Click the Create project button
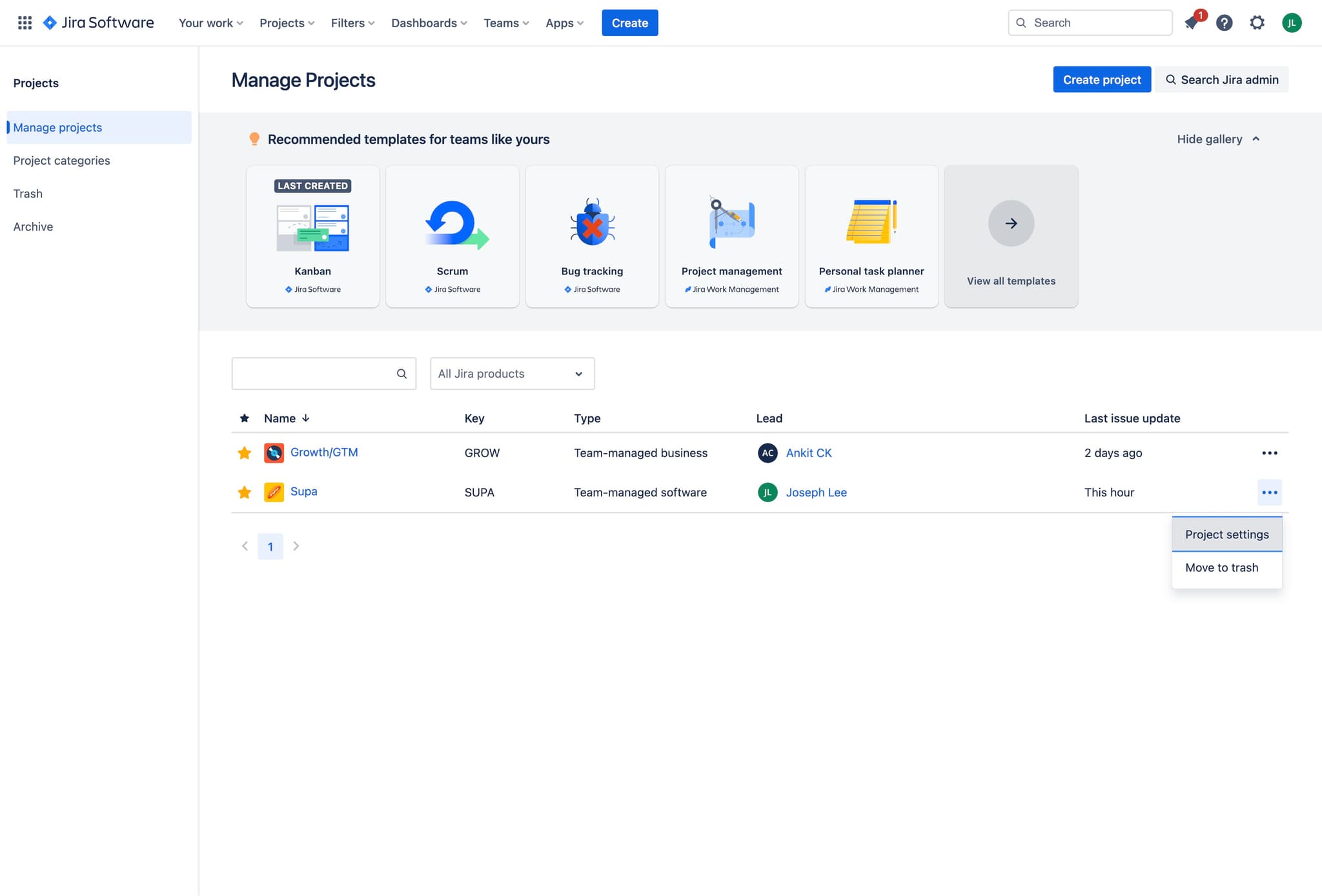Screen dimensions: 1322x896 click(x=1101, y=79)
